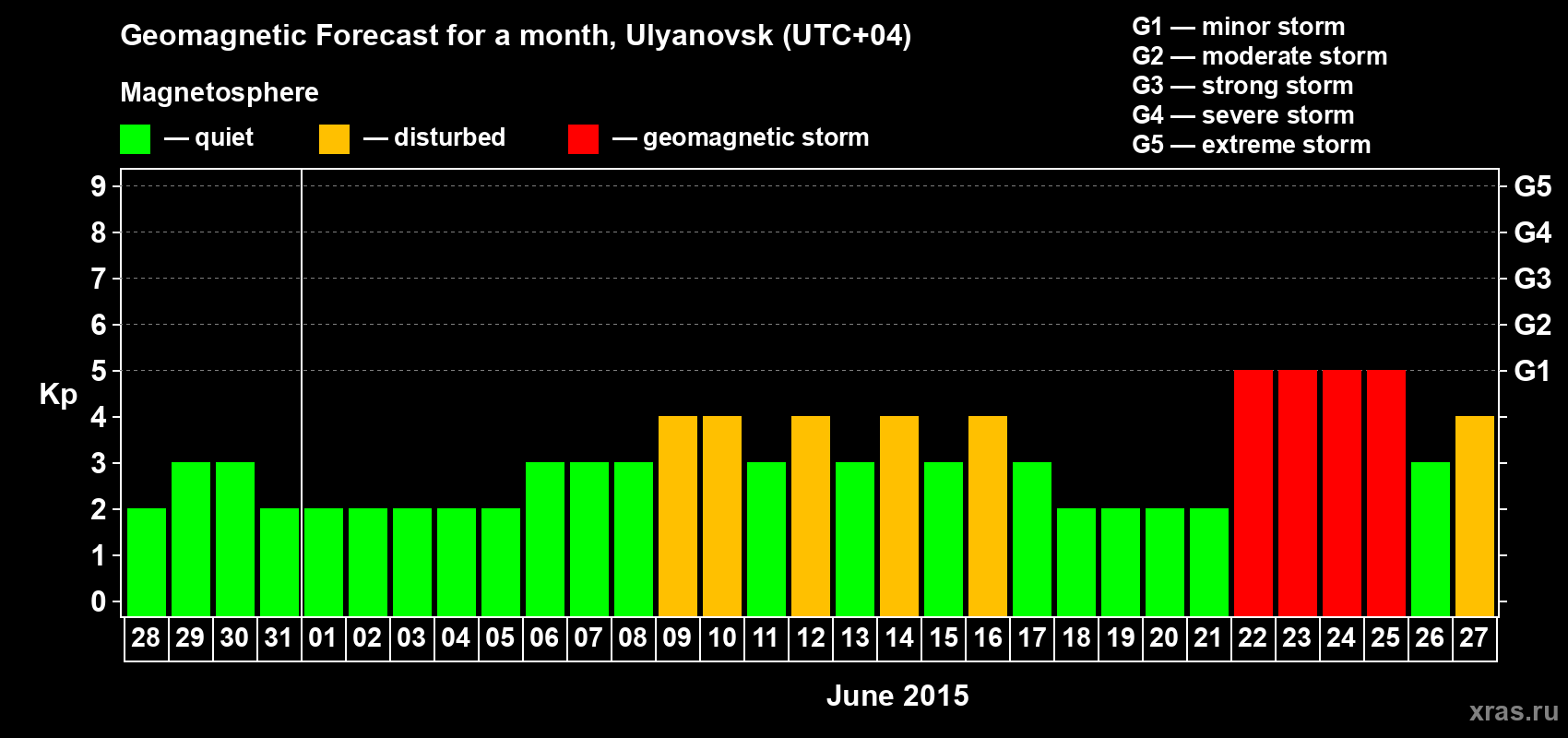Click the Kp axis value 9
Screen dimensions: 1568x738
tap(99, 186)
